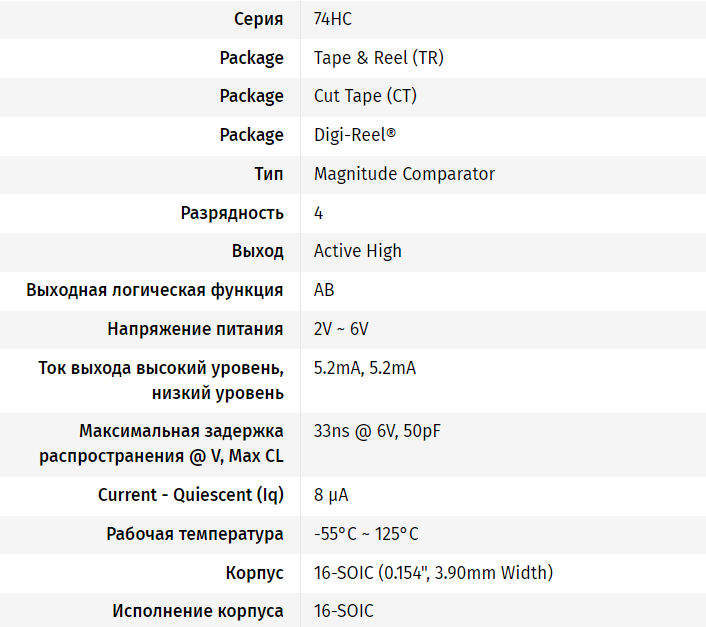
Task: Click the "Выходная логическая функция" label
Action: (x=155, y=290)
